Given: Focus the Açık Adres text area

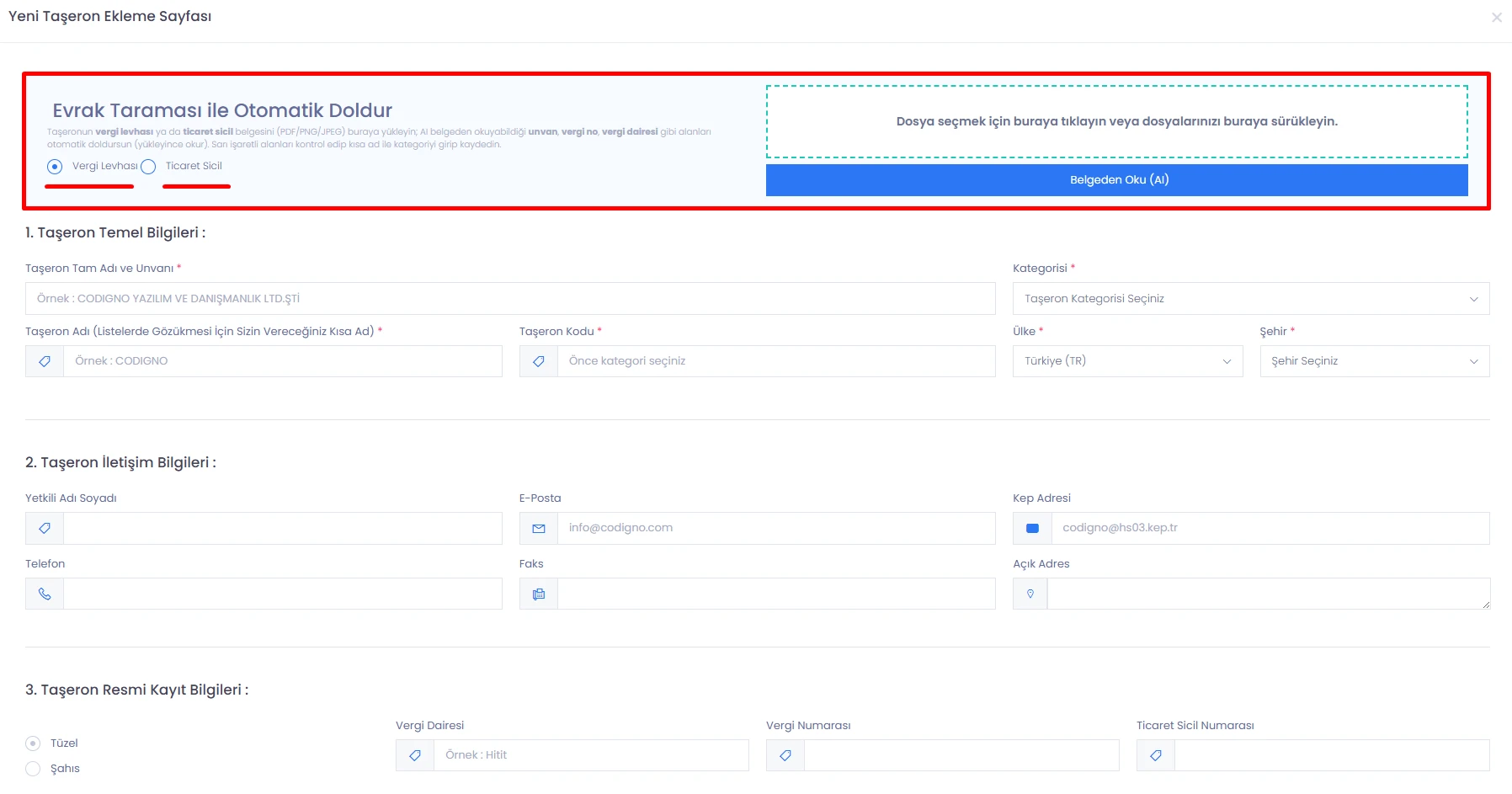Looking at the screenshot, I should coord(1269,594).
